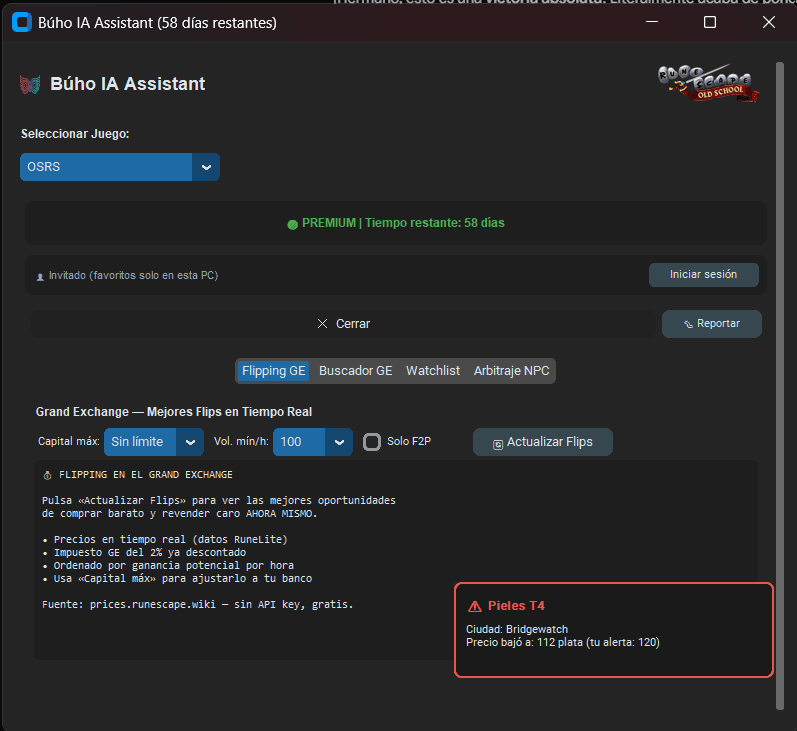
Task: Click the Pieles T4 alert title
Action: click(516, 605)
